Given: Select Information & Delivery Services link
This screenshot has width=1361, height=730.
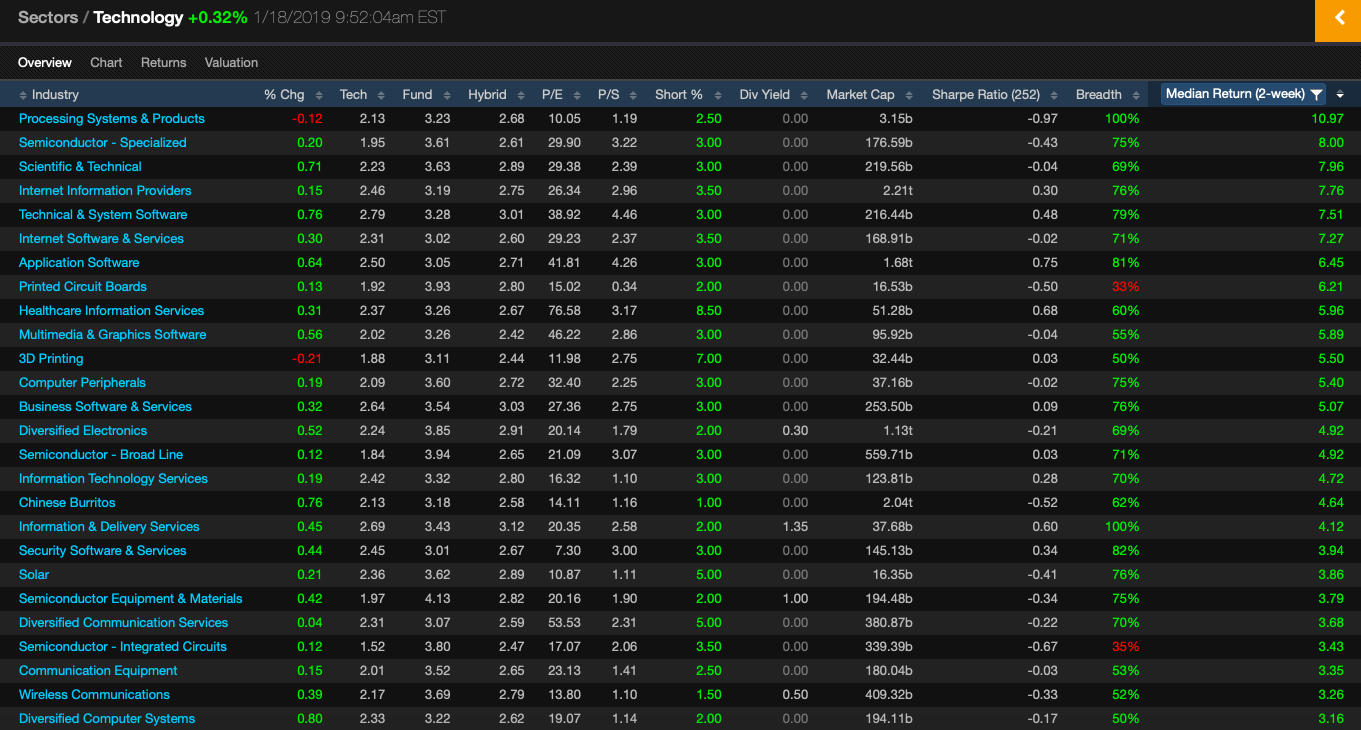Looking at the screenshot, I should 109,526.
